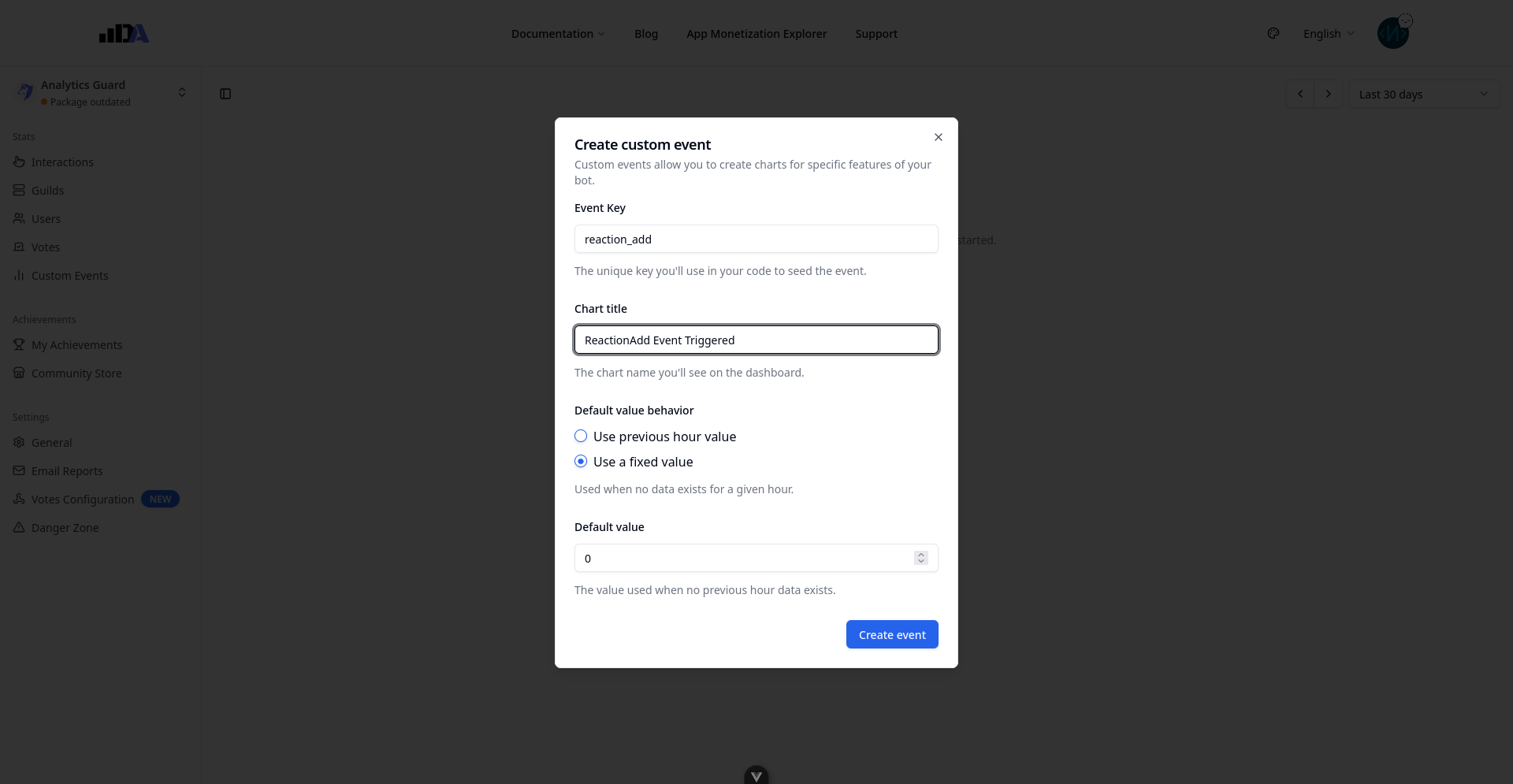Open the user avatar menu
Viewport: 1513px width, 784px height.
1392,33
